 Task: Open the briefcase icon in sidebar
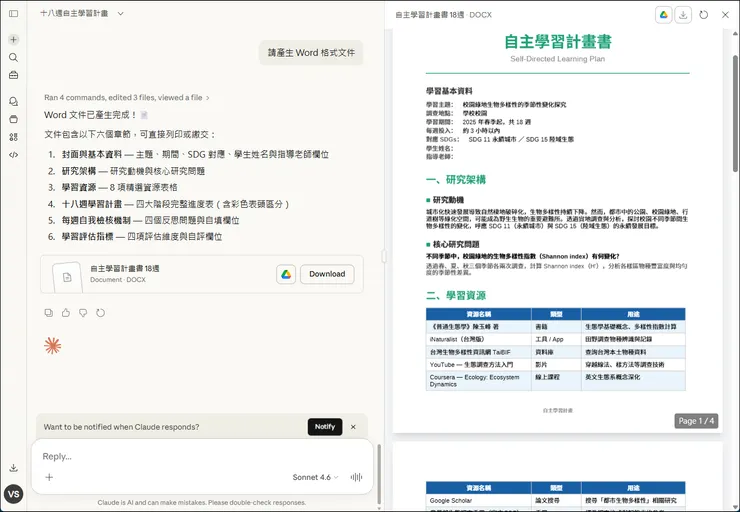13,75
